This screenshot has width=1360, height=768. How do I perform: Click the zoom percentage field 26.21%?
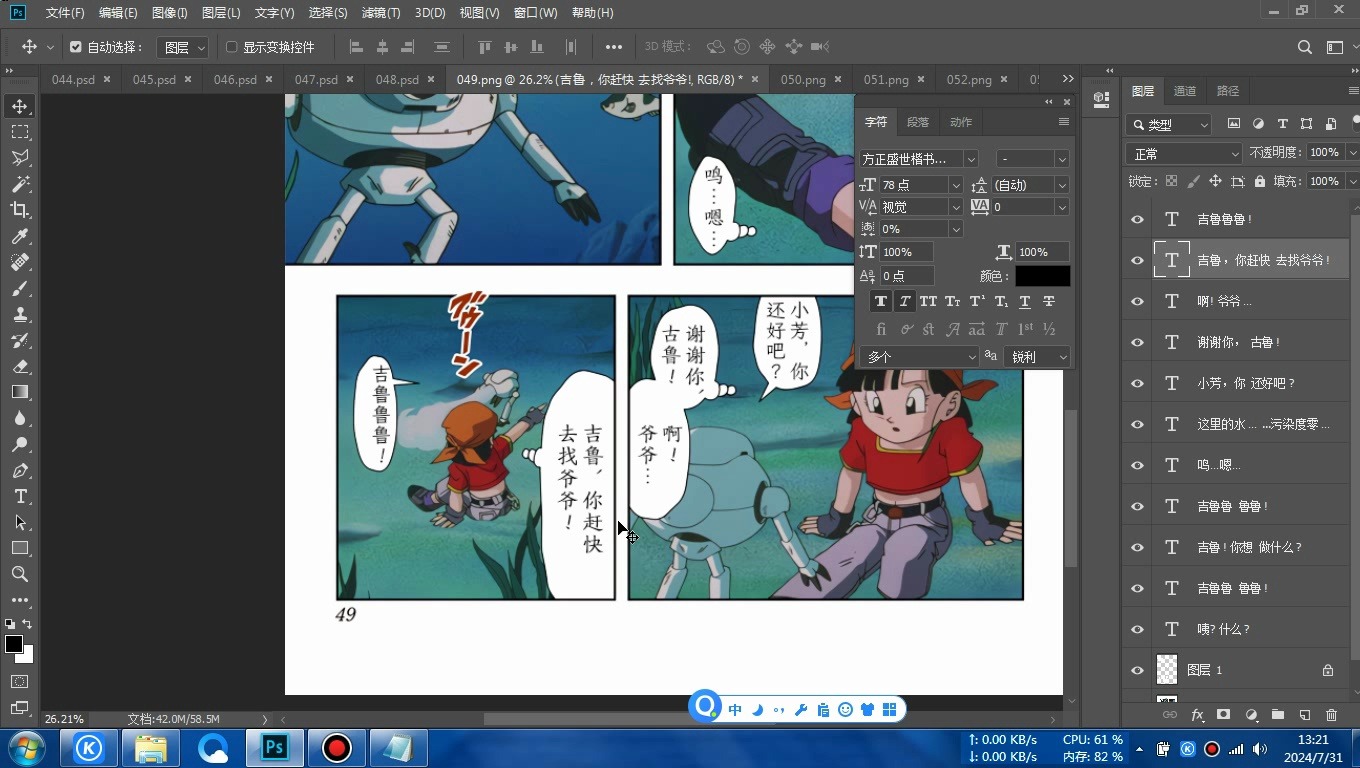click(x=64, y=719)
